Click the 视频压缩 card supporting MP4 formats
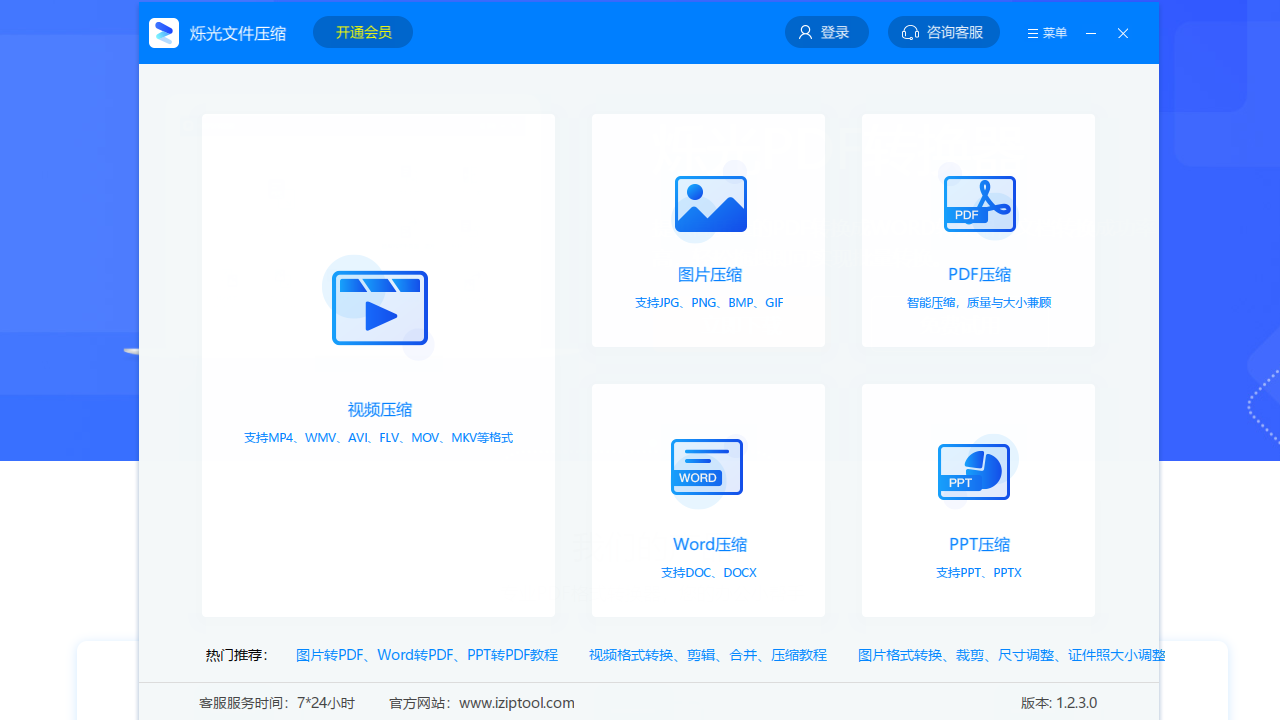 pos(379,365)
